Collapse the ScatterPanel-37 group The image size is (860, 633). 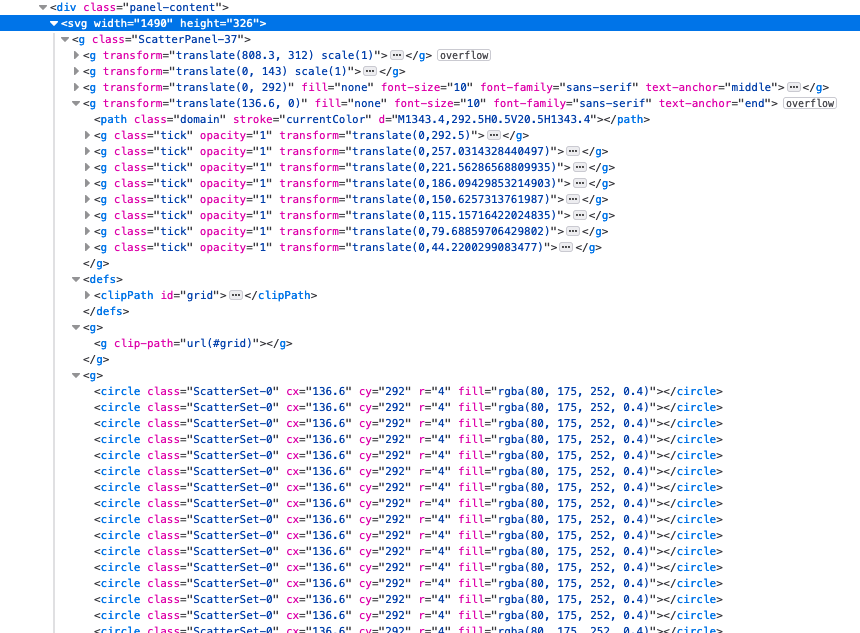[63, 39]
